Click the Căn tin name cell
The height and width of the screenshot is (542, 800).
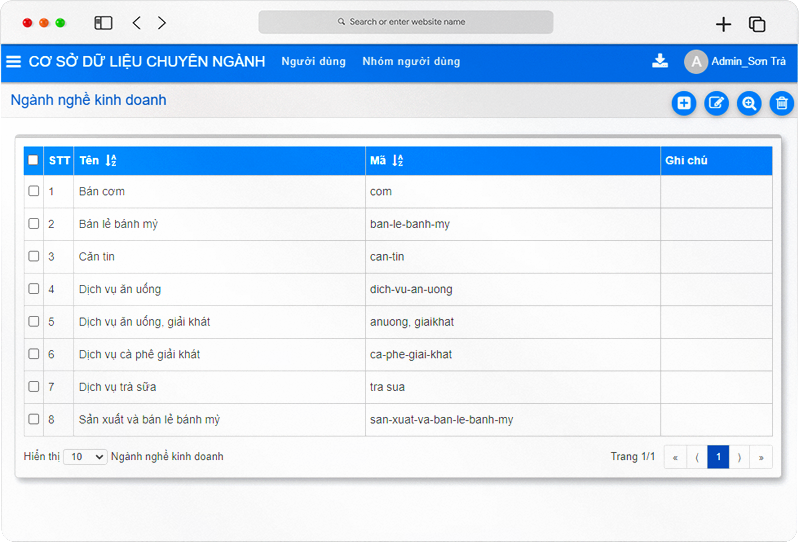point(219,257)
